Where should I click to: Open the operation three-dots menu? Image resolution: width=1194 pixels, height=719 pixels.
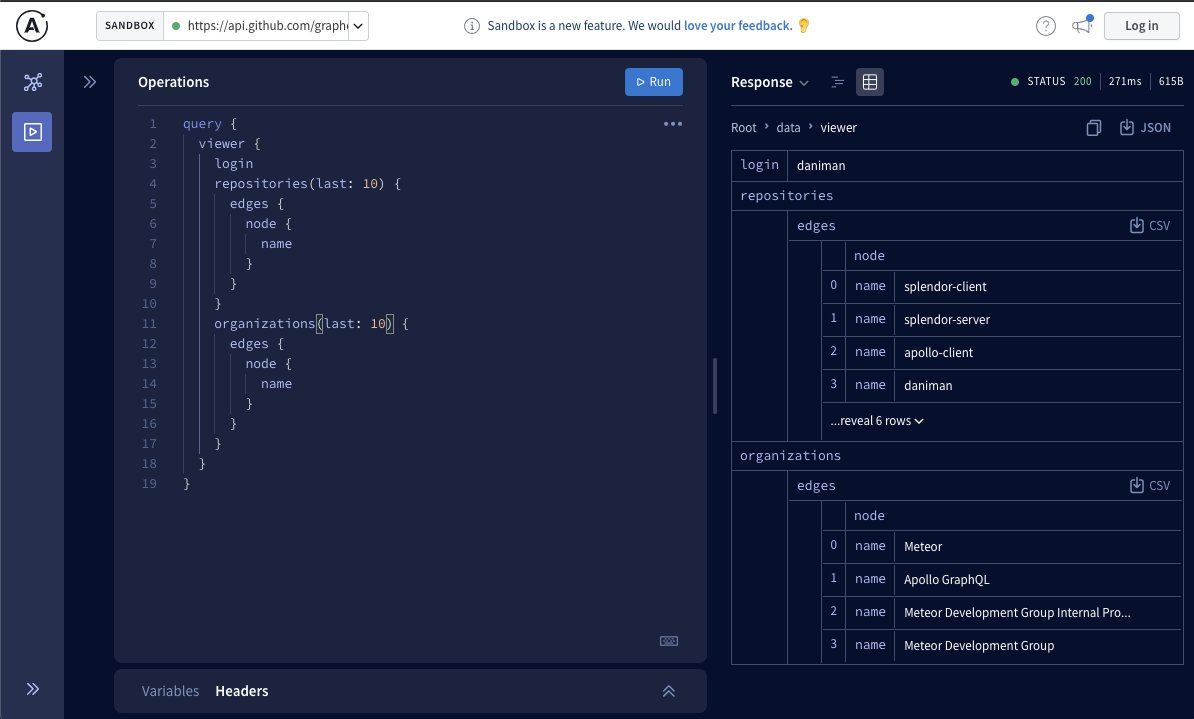(672, 123)
